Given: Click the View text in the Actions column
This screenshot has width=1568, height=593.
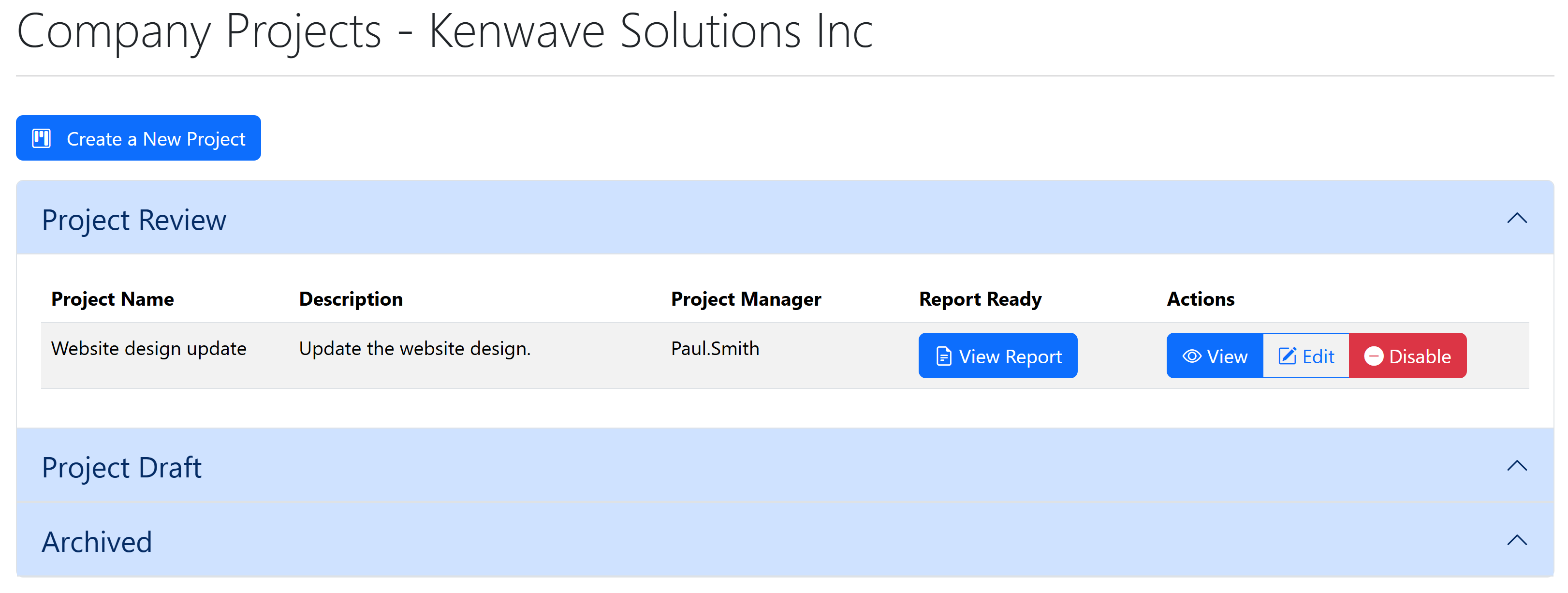Looking at the screenshot, I should click(1227, 356).
